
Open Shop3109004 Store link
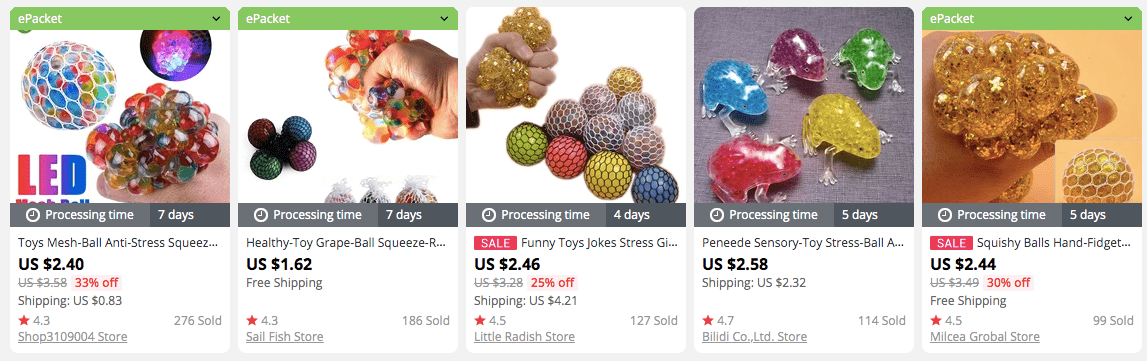pos(72,337)
